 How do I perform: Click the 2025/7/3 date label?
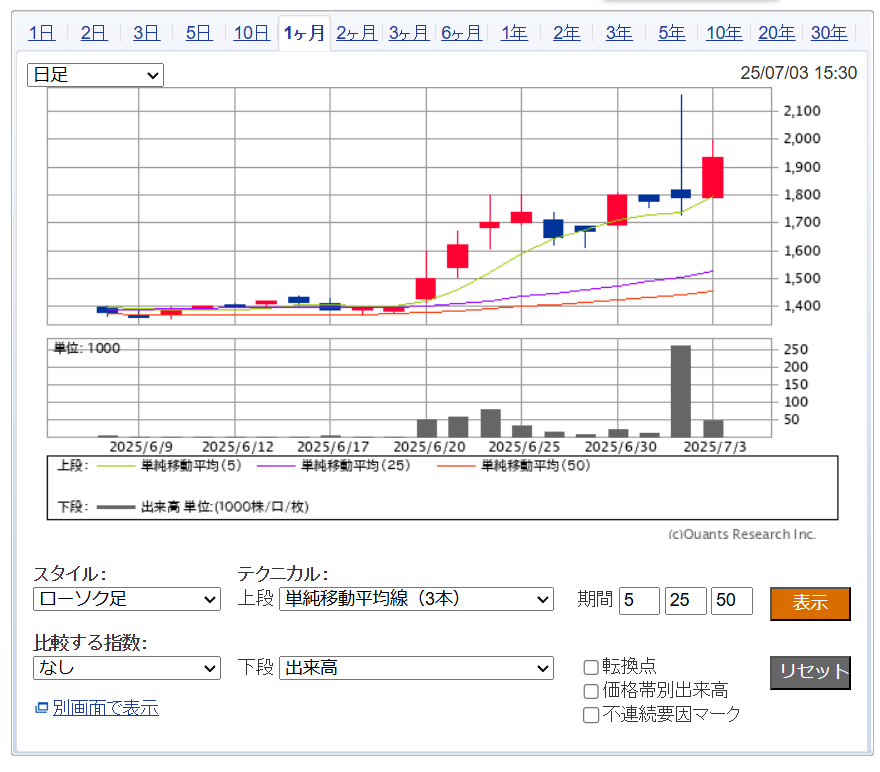715,447
